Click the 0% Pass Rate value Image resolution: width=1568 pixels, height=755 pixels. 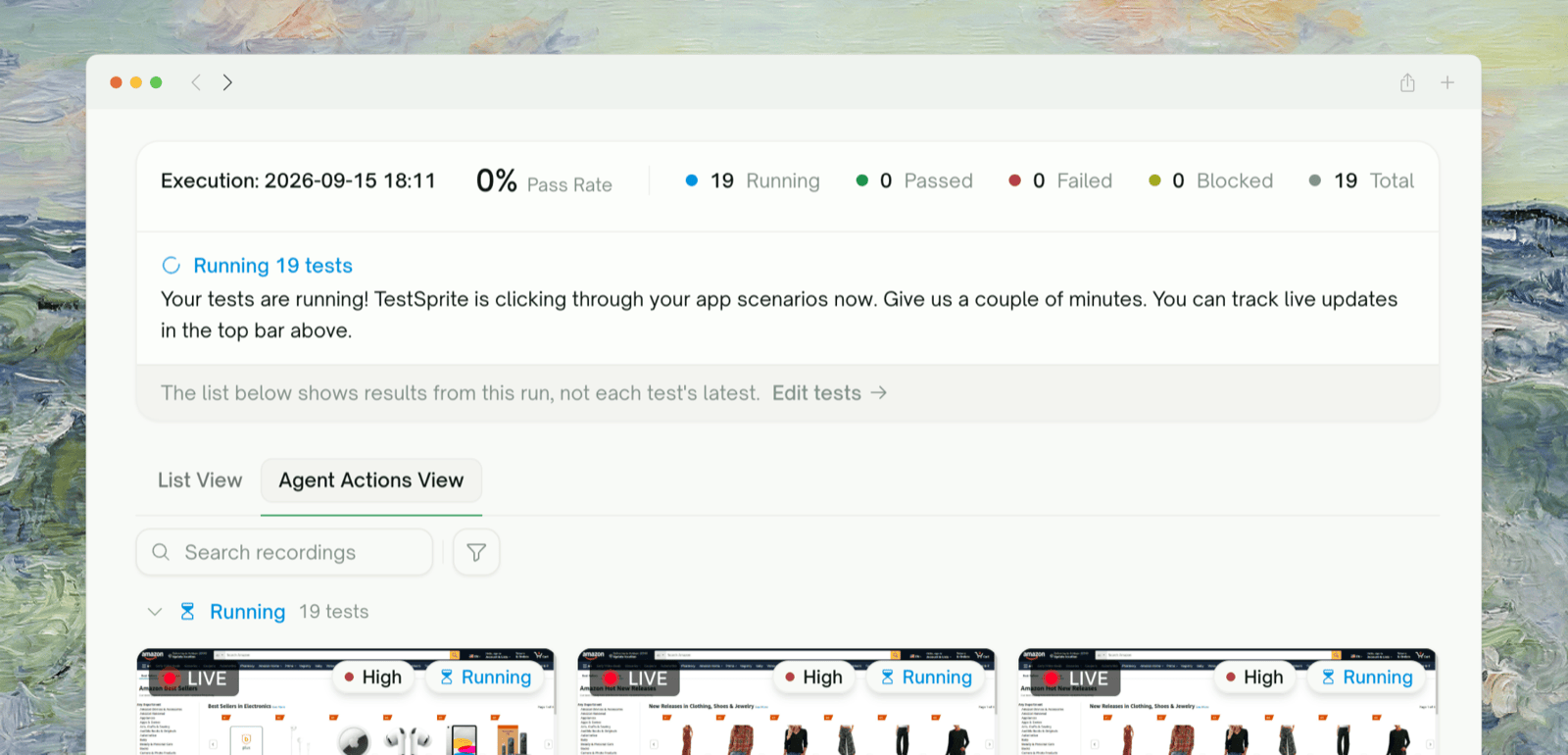(x=544, y=181)
